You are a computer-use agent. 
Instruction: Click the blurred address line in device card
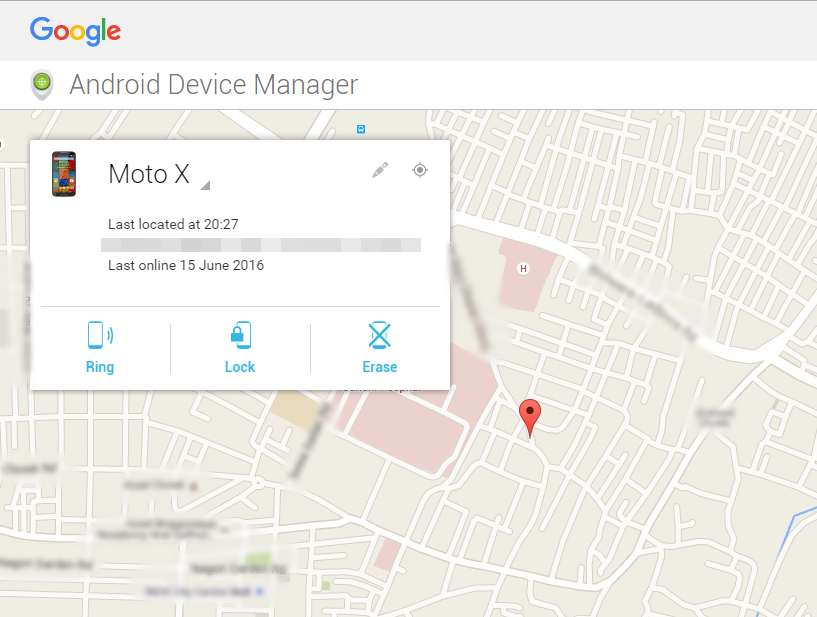(260, 245)
